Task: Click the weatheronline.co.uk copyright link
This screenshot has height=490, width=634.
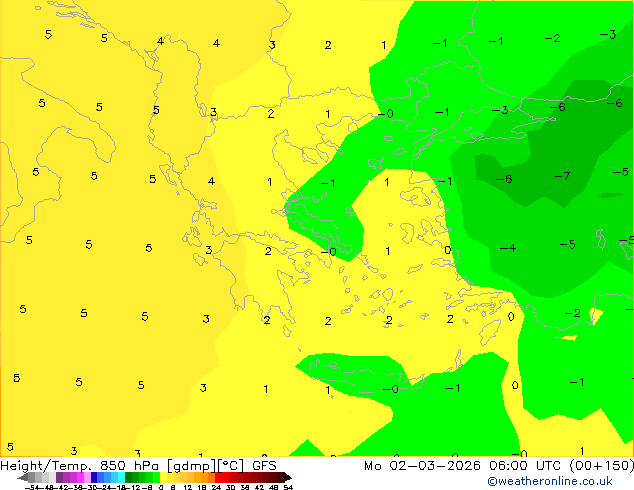Action: point(550,481)
